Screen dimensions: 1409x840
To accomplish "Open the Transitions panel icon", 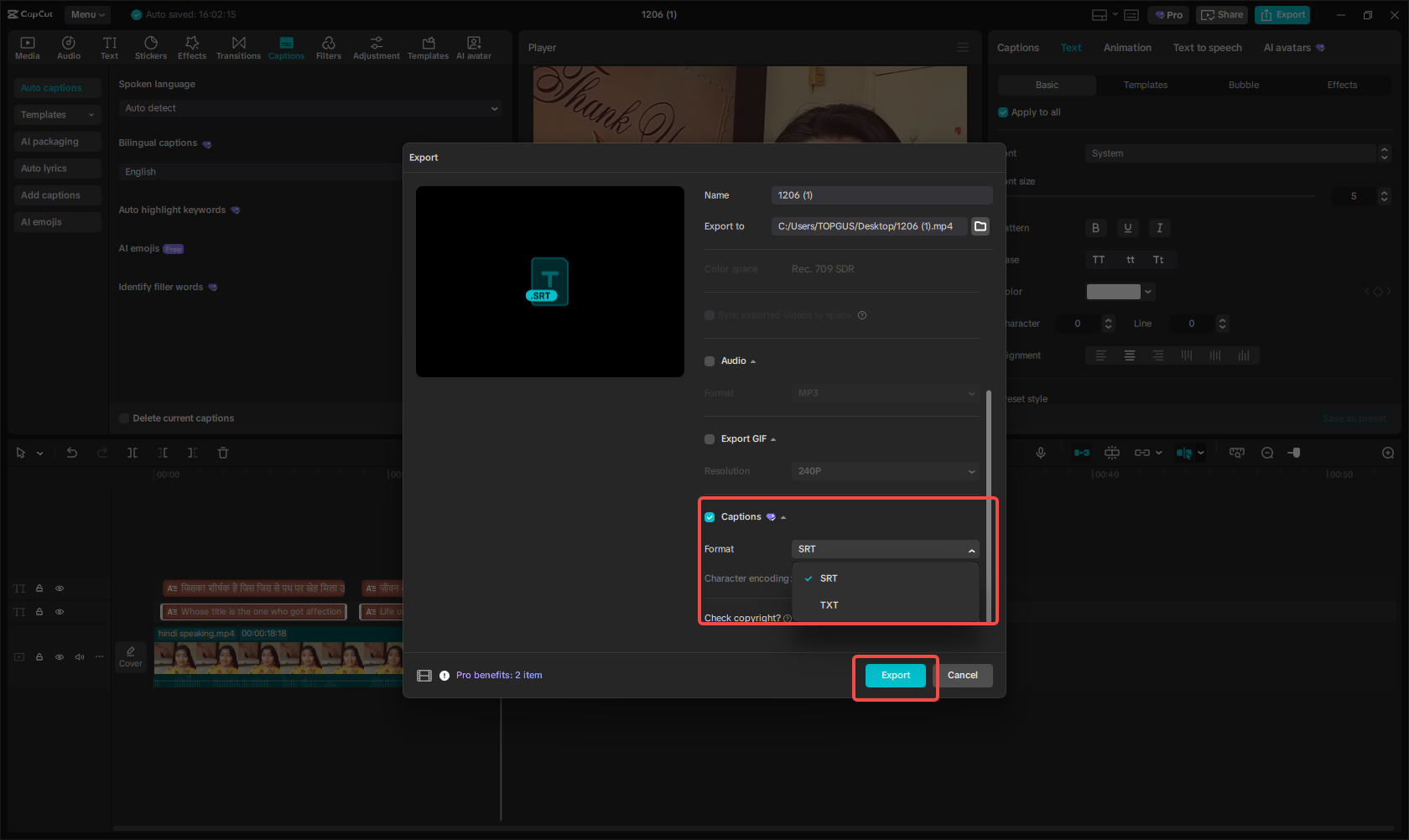I will pos(239,48).
